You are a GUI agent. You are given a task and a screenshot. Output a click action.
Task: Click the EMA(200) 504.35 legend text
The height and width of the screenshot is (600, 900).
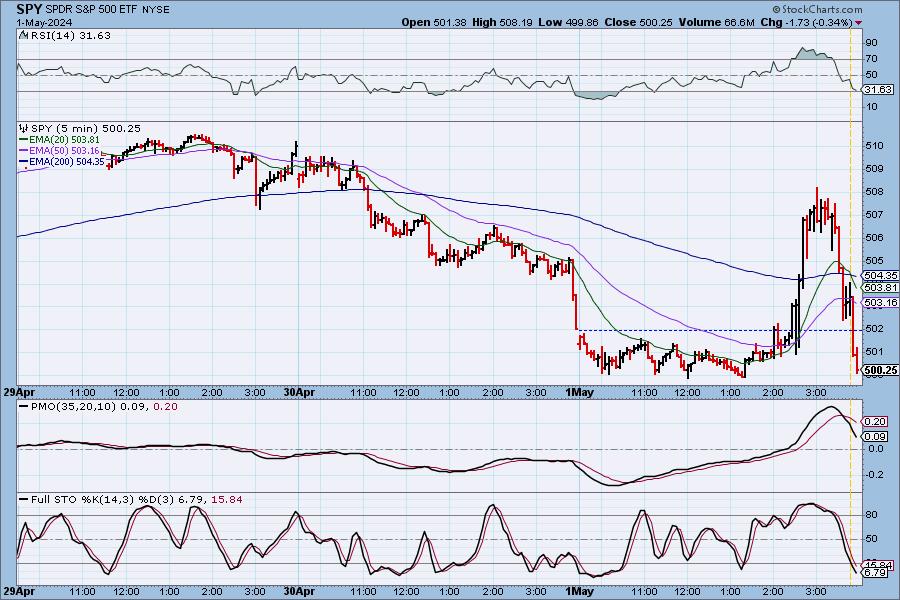[67, 162]
